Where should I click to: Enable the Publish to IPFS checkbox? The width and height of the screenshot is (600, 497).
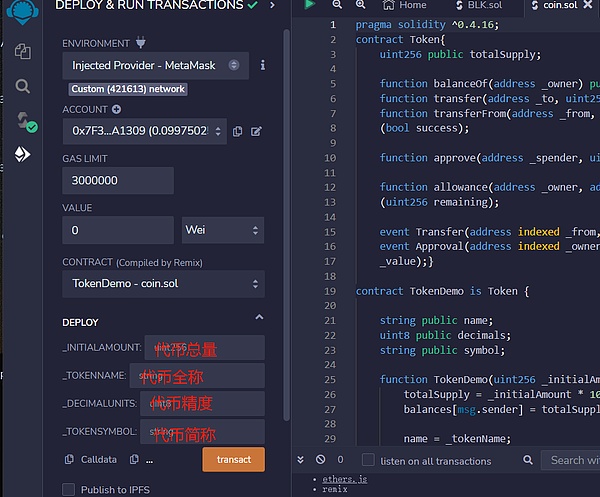pos(68,489)
